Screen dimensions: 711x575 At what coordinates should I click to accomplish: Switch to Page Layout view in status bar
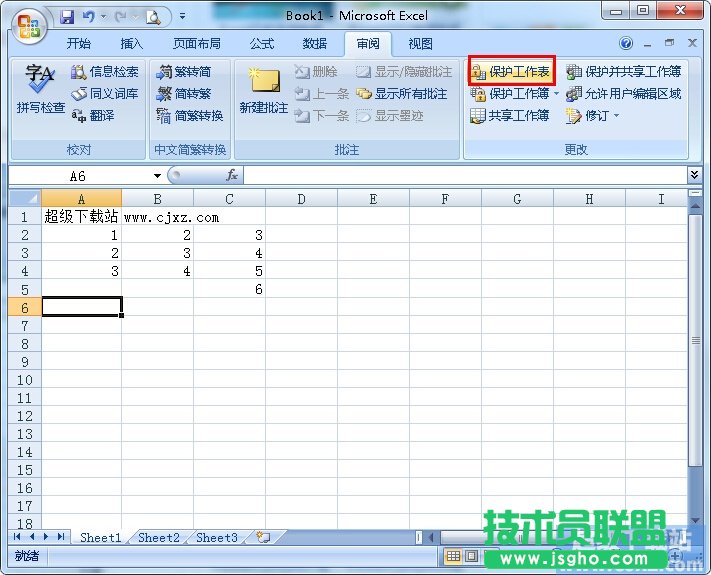point(472,556)
